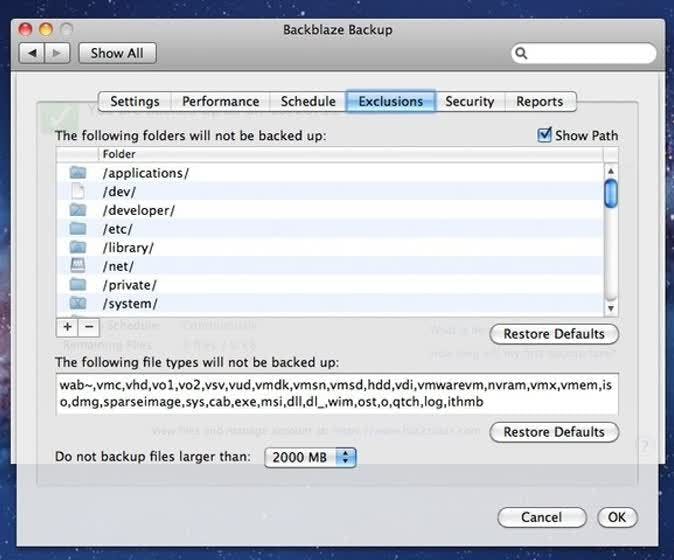Click the Show All button
Image resolution: width=674 pixels, height=560 pixels.
(x=117, y=53)
